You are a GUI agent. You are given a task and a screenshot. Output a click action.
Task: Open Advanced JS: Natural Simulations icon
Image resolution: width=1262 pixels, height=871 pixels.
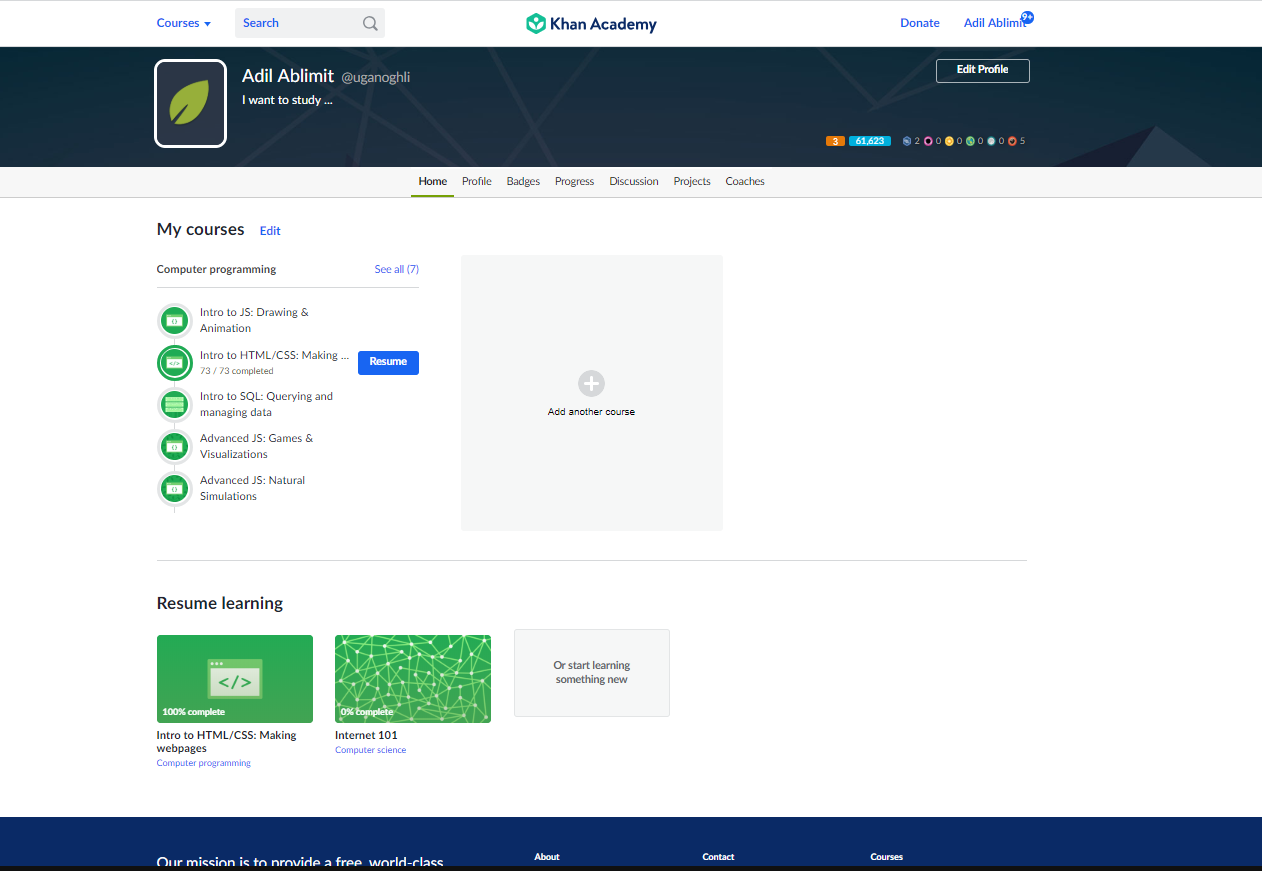(175, 489)
